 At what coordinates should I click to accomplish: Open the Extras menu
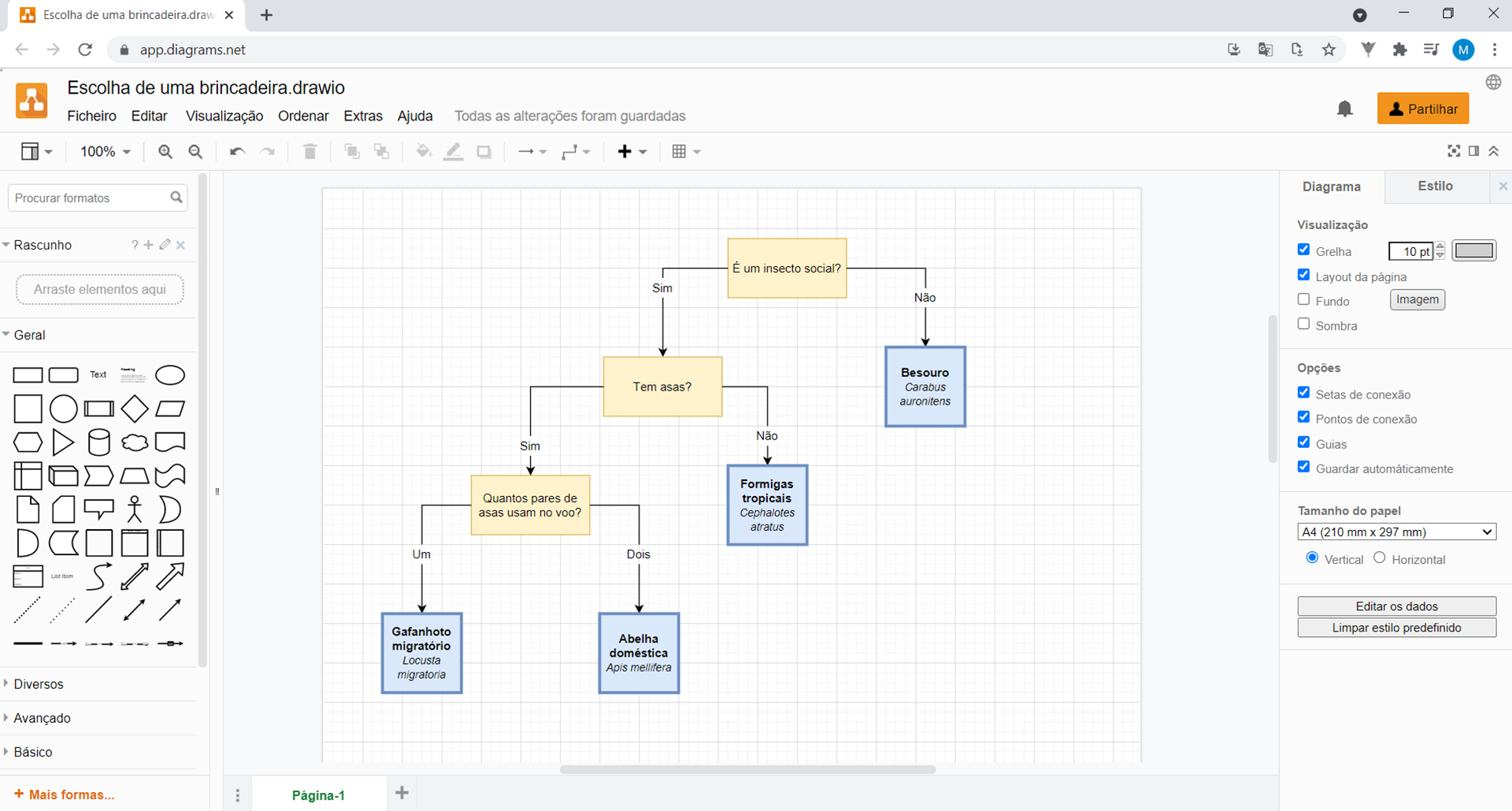pyautogui.click(x=363, y=116)
